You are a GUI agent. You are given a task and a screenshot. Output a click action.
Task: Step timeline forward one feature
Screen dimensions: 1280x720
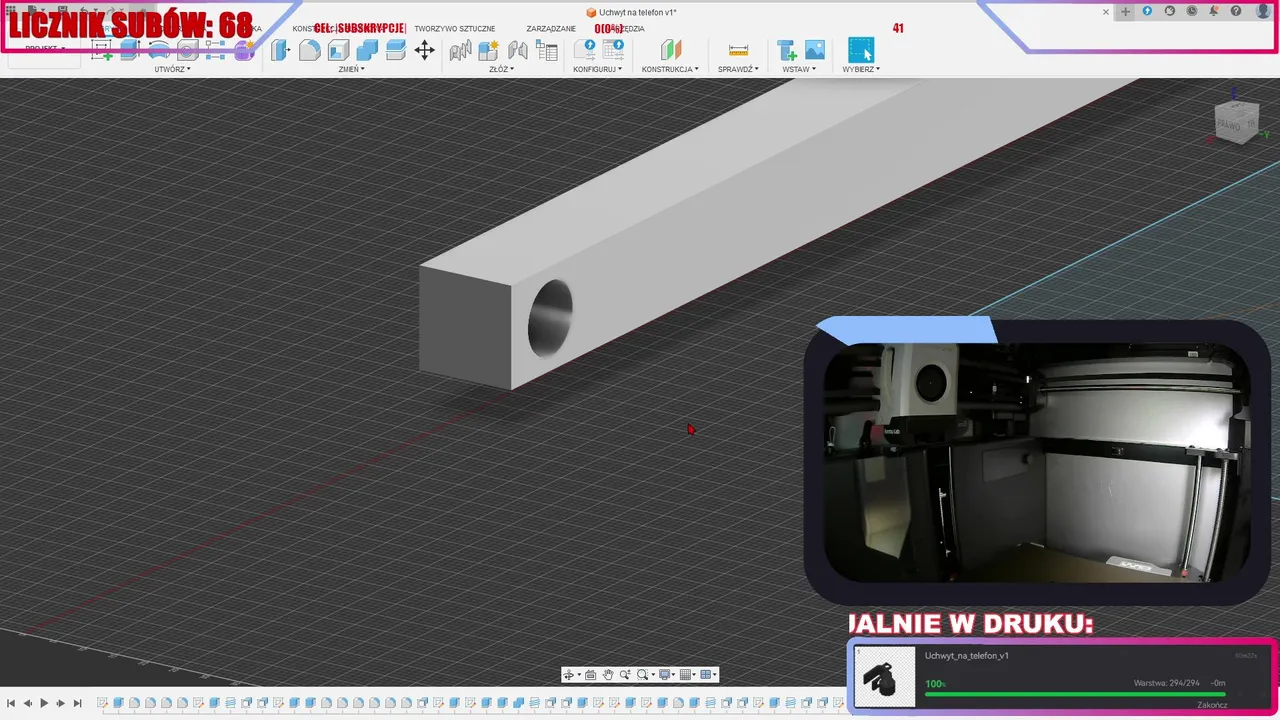[60, 704]
